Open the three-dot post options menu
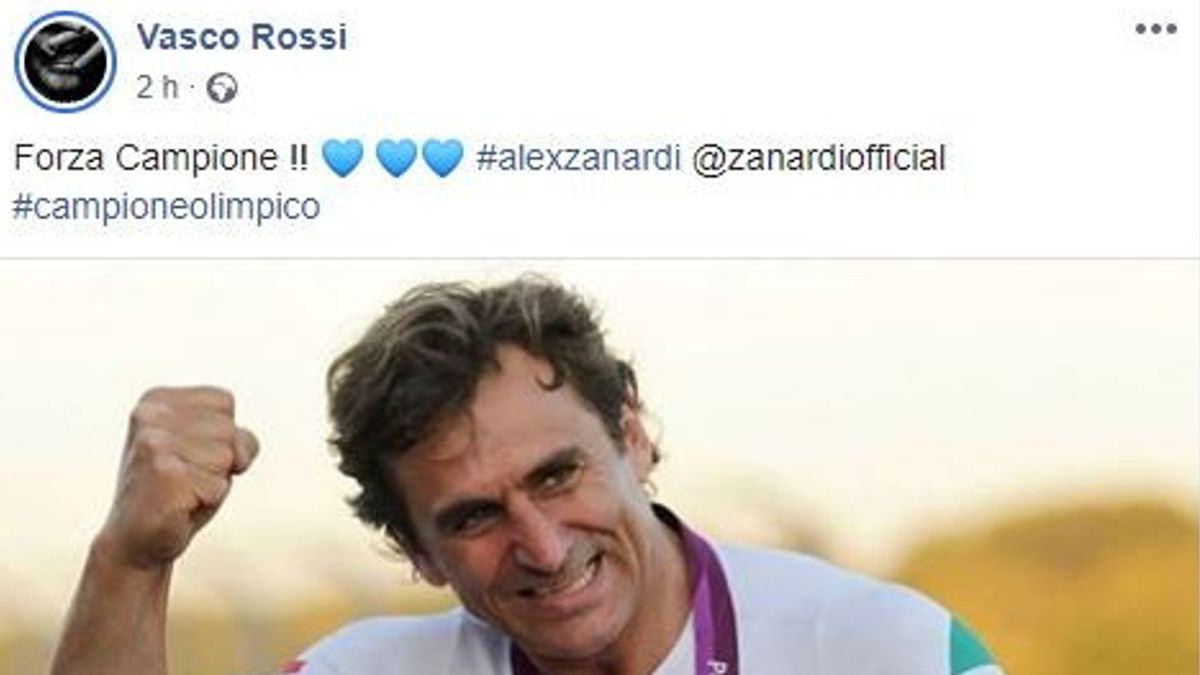The height and width of the screenshot is (675, 1200). click(x=1155, y=29)
